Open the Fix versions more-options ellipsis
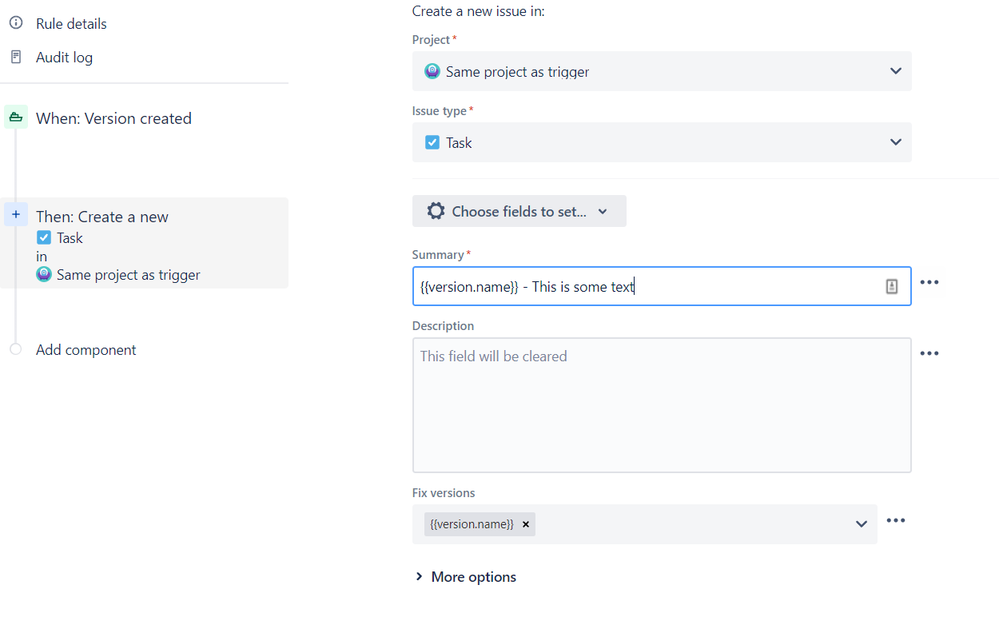Image resolution: width=999 pixels, height=621 pixels. (896, 520)
